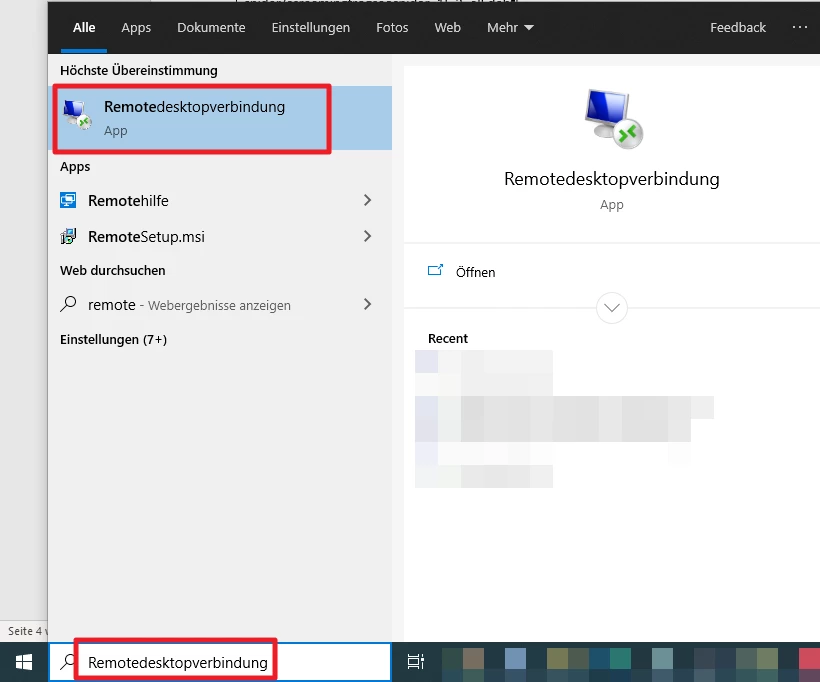Expand the remote web results arrow

point(367,305)
